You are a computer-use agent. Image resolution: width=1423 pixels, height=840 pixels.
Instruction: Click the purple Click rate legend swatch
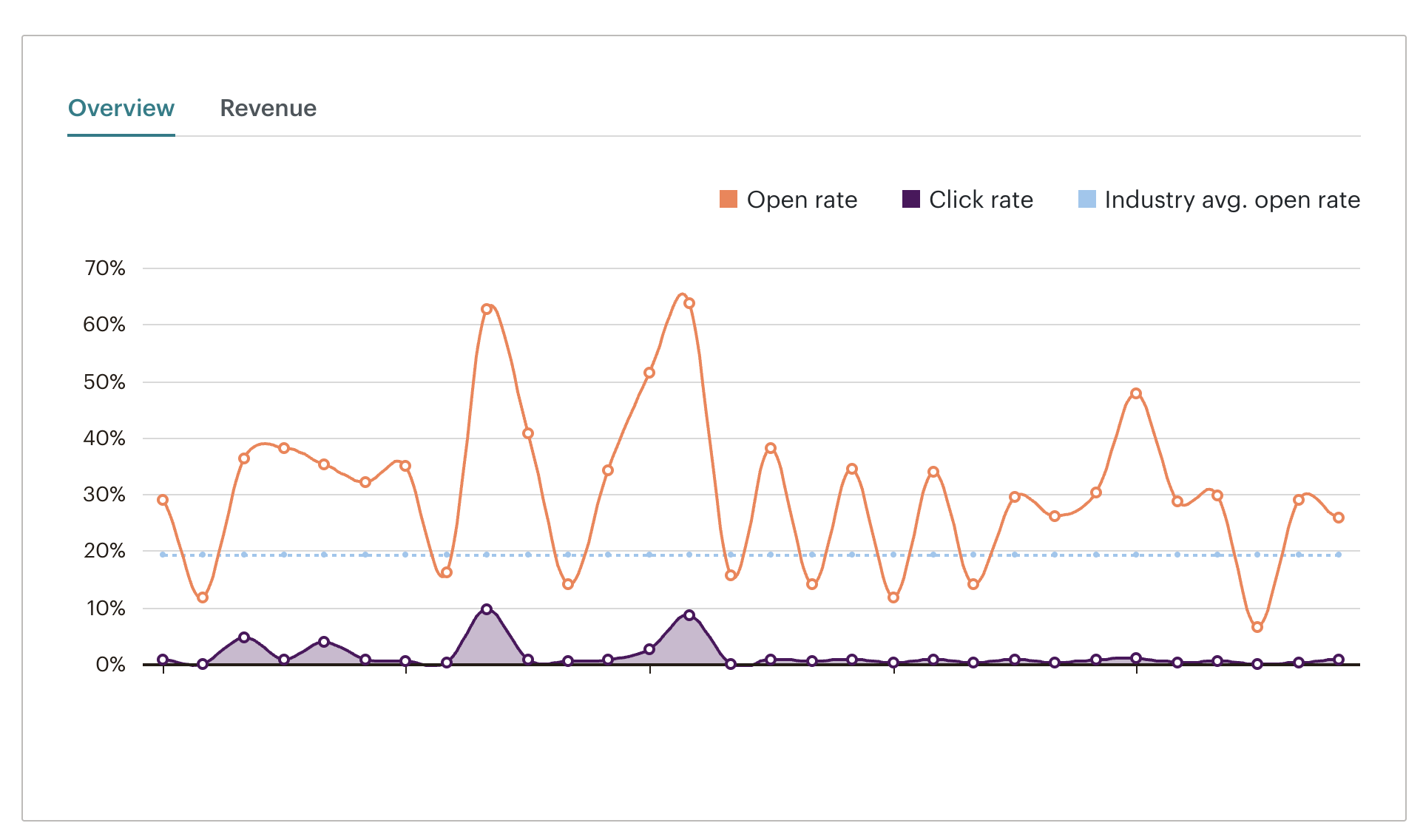pyautogui.click(x=910, y=200)
